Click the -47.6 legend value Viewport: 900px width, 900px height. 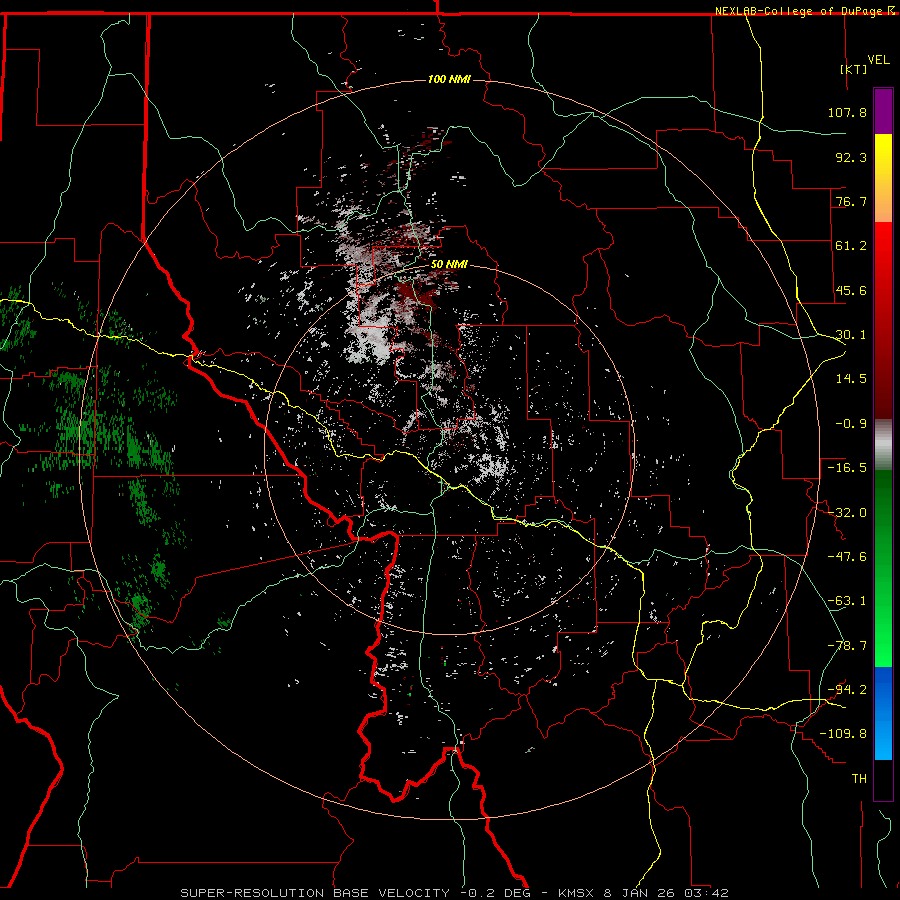coord(847,557)
